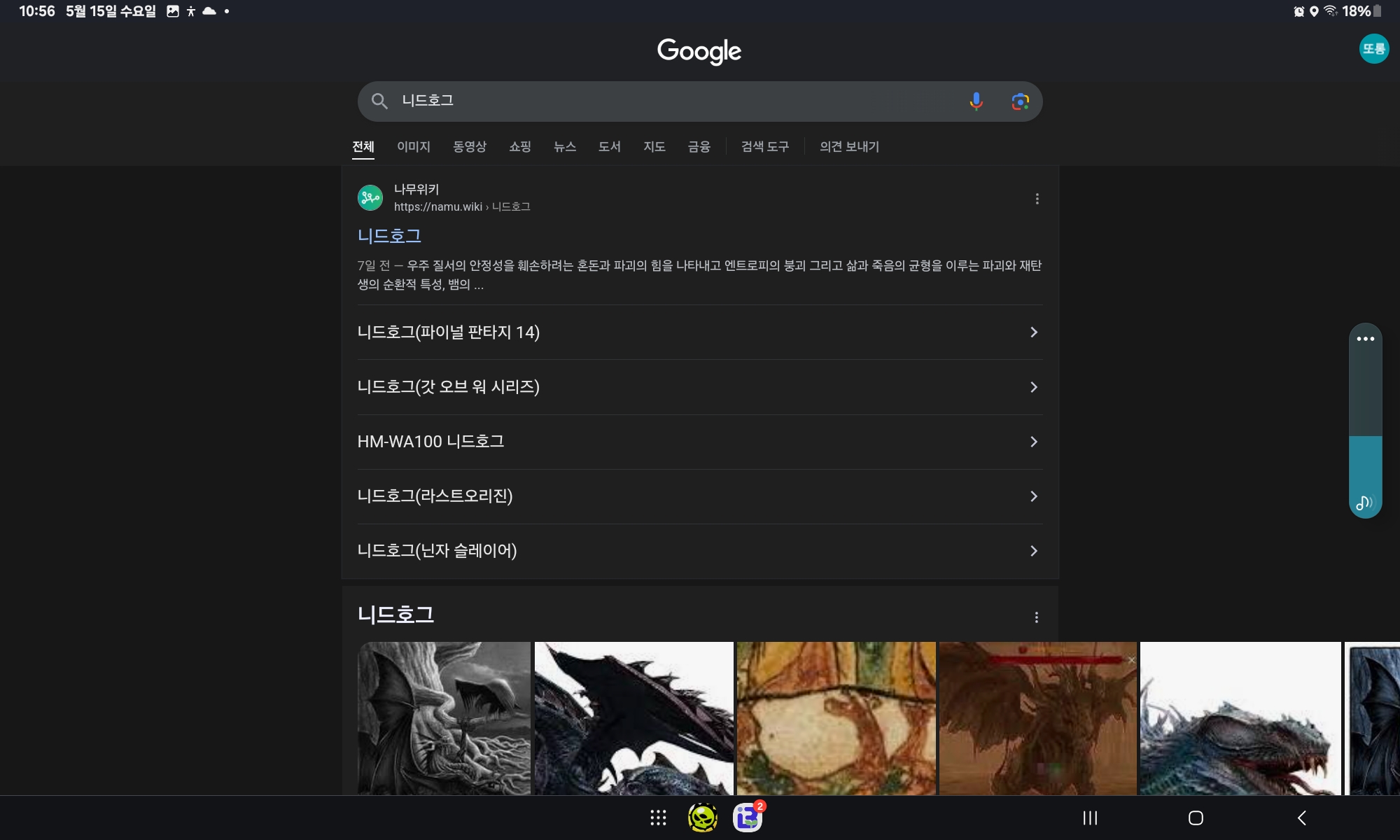Switch to the 이미지 tab

pos(413,146)
